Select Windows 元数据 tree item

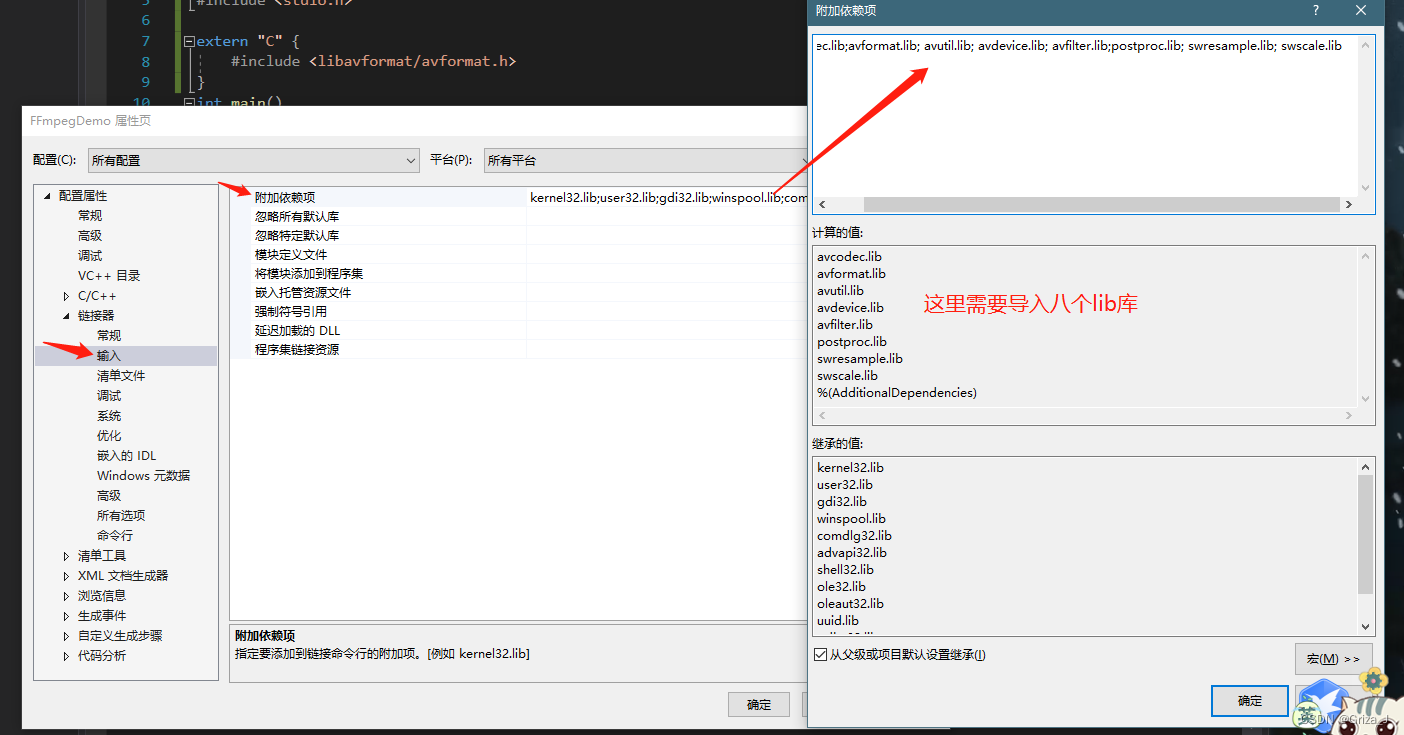pos(143,476)
